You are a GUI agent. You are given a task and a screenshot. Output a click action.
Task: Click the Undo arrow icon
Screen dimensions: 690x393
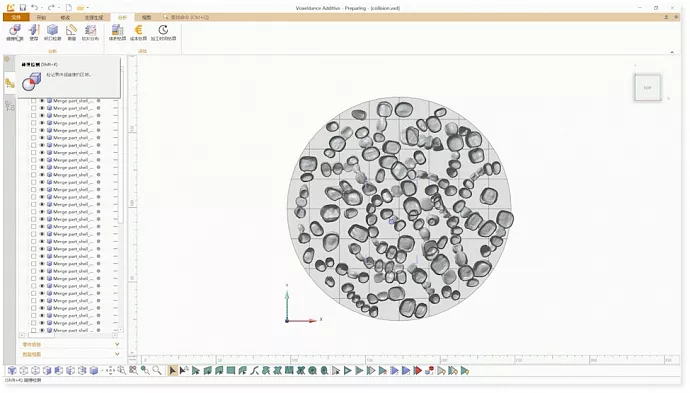(x=34, y=7)
